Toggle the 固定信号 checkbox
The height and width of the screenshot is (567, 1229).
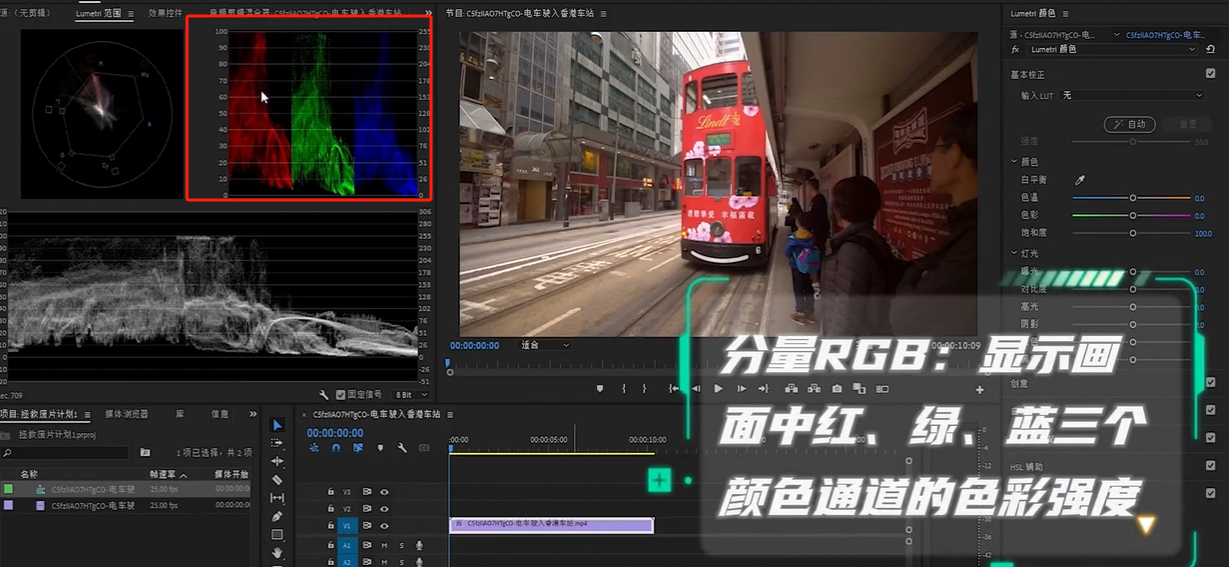pos(341,395)
